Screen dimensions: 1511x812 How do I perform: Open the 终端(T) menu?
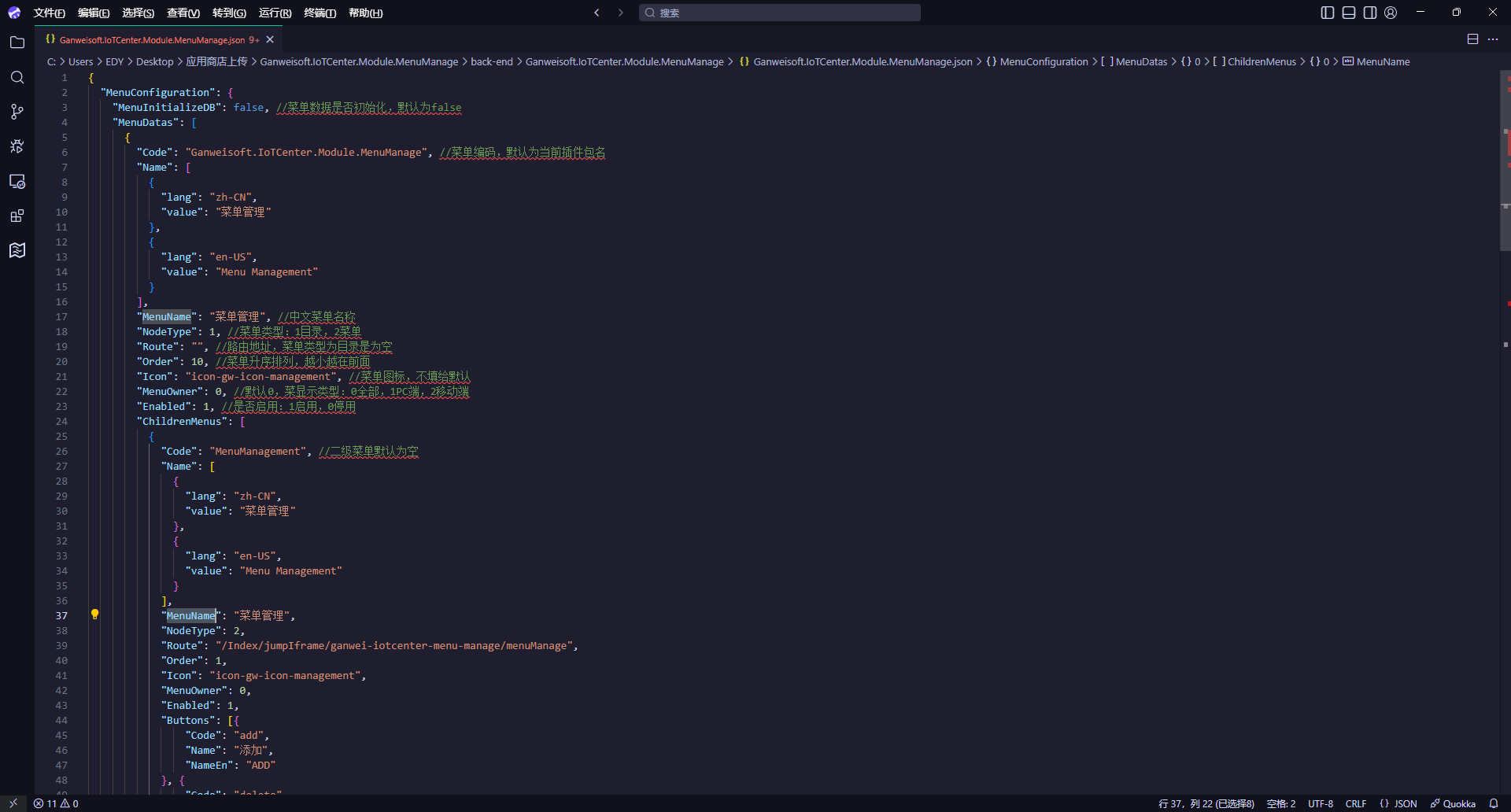coord(320,13)
